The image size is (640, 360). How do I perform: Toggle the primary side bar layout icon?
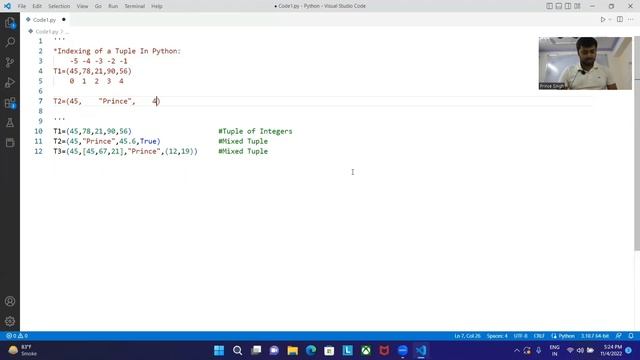point(549,6)
